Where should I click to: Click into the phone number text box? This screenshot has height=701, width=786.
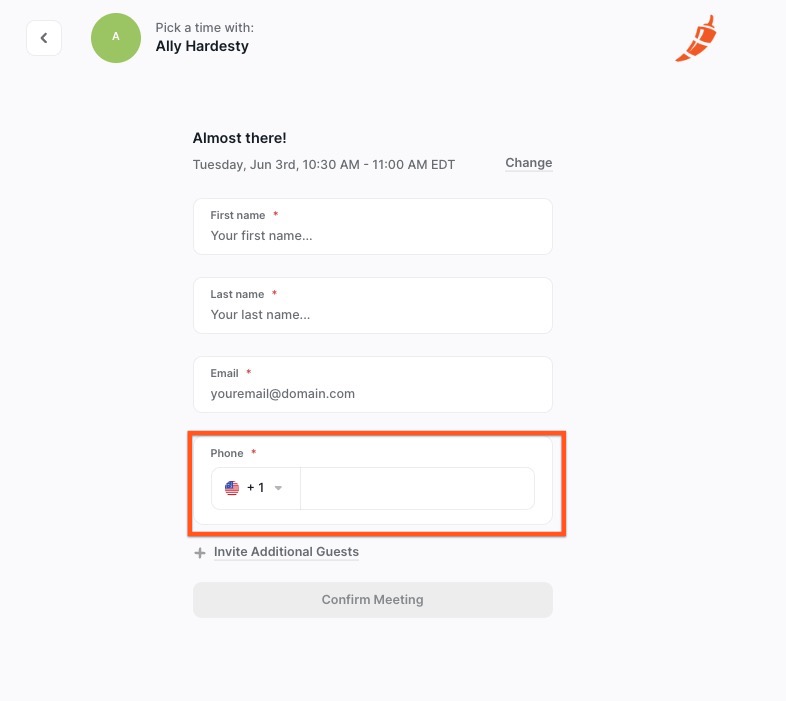(418, 488)
